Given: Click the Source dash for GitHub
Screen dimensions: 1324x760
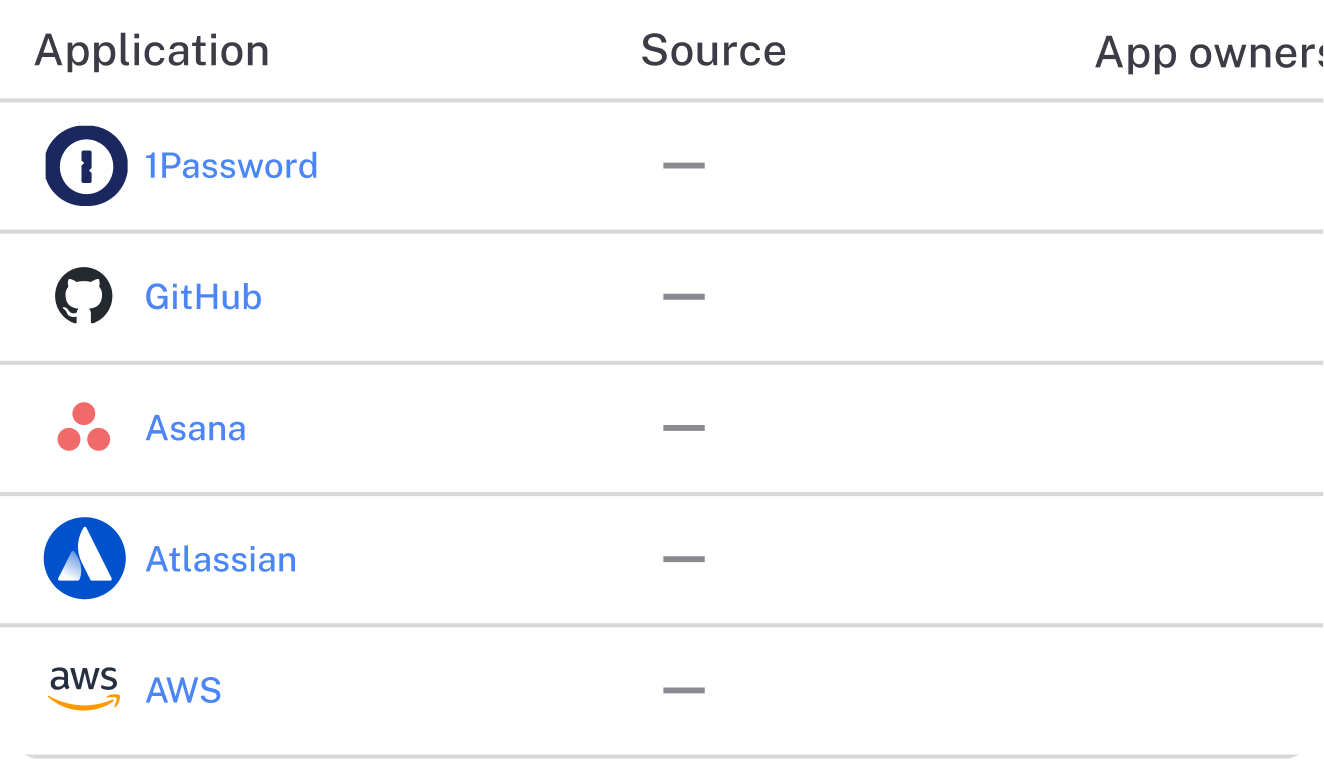Looking at the screenshot, I should 684,297.
